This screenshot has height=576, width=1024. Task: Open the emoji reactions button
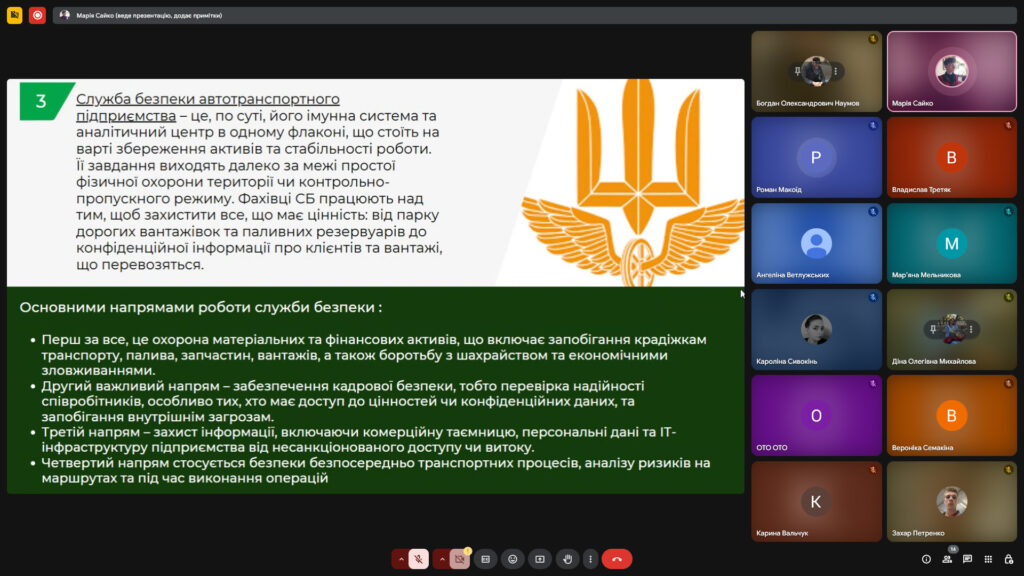click(x=513, y=559)
